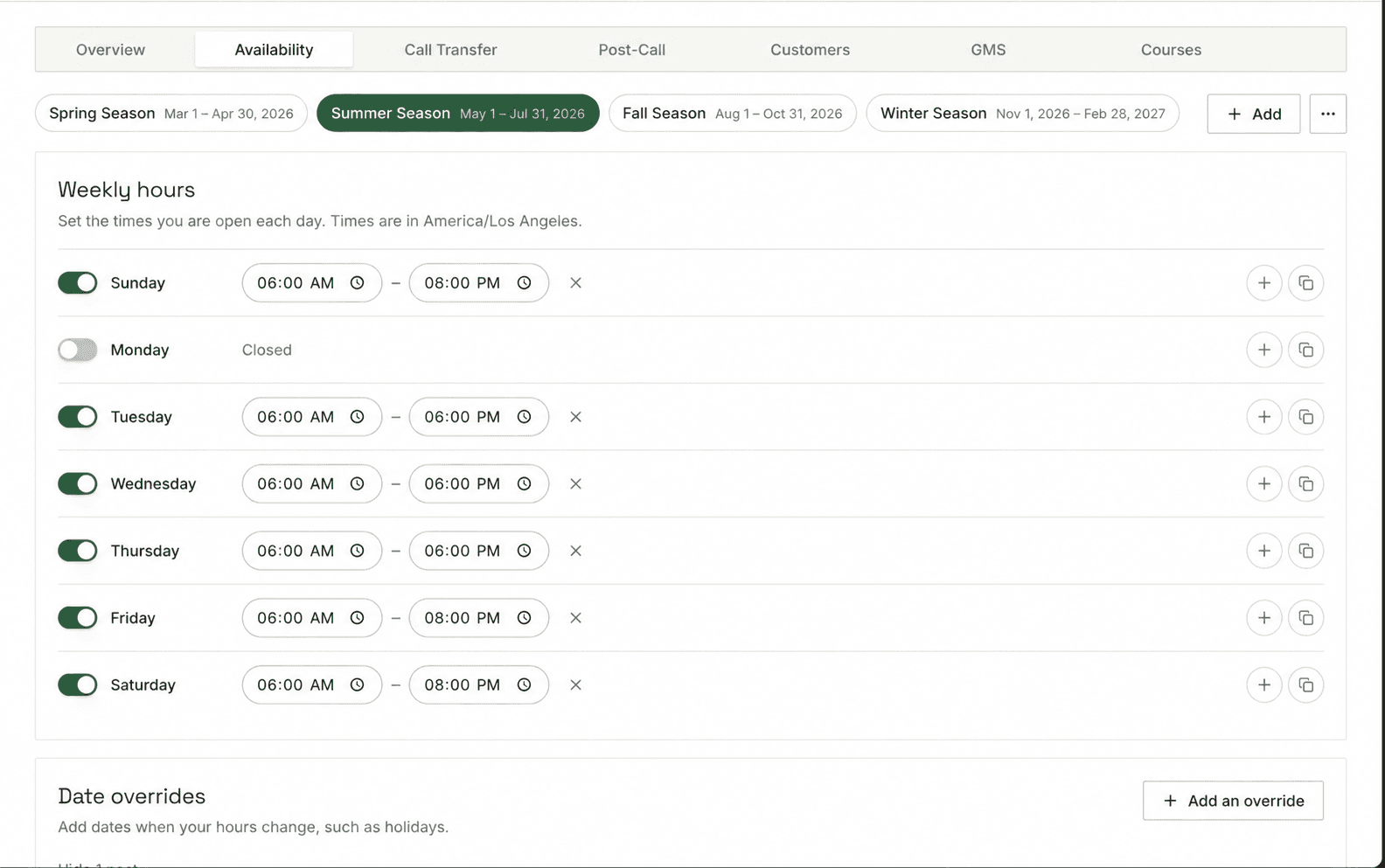Enable the Monday toggle
Viewport: 1385px width, 868px height.
78,350
